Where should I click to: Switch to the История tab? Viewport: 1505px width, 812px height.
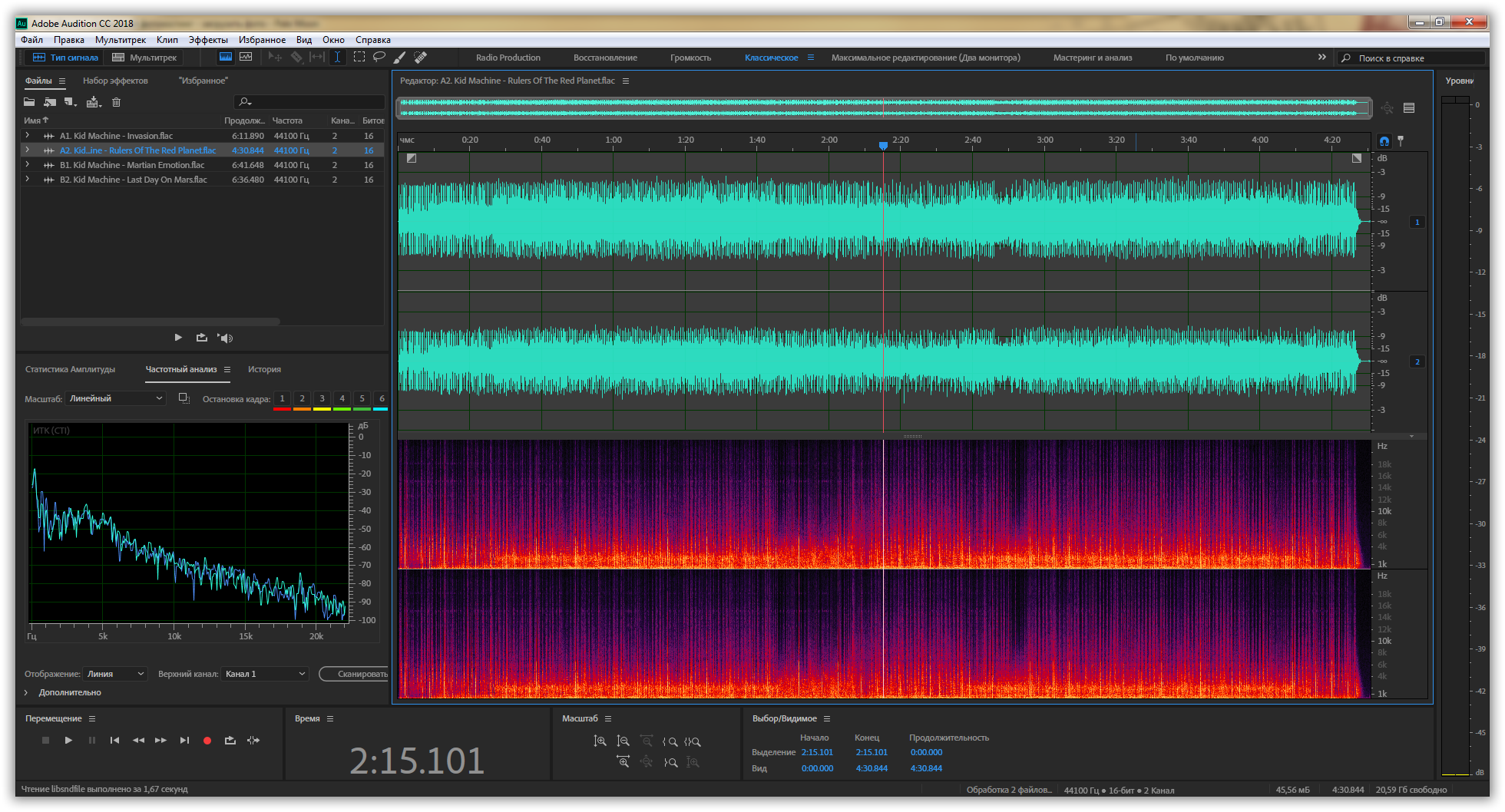[x=264, y=369]
